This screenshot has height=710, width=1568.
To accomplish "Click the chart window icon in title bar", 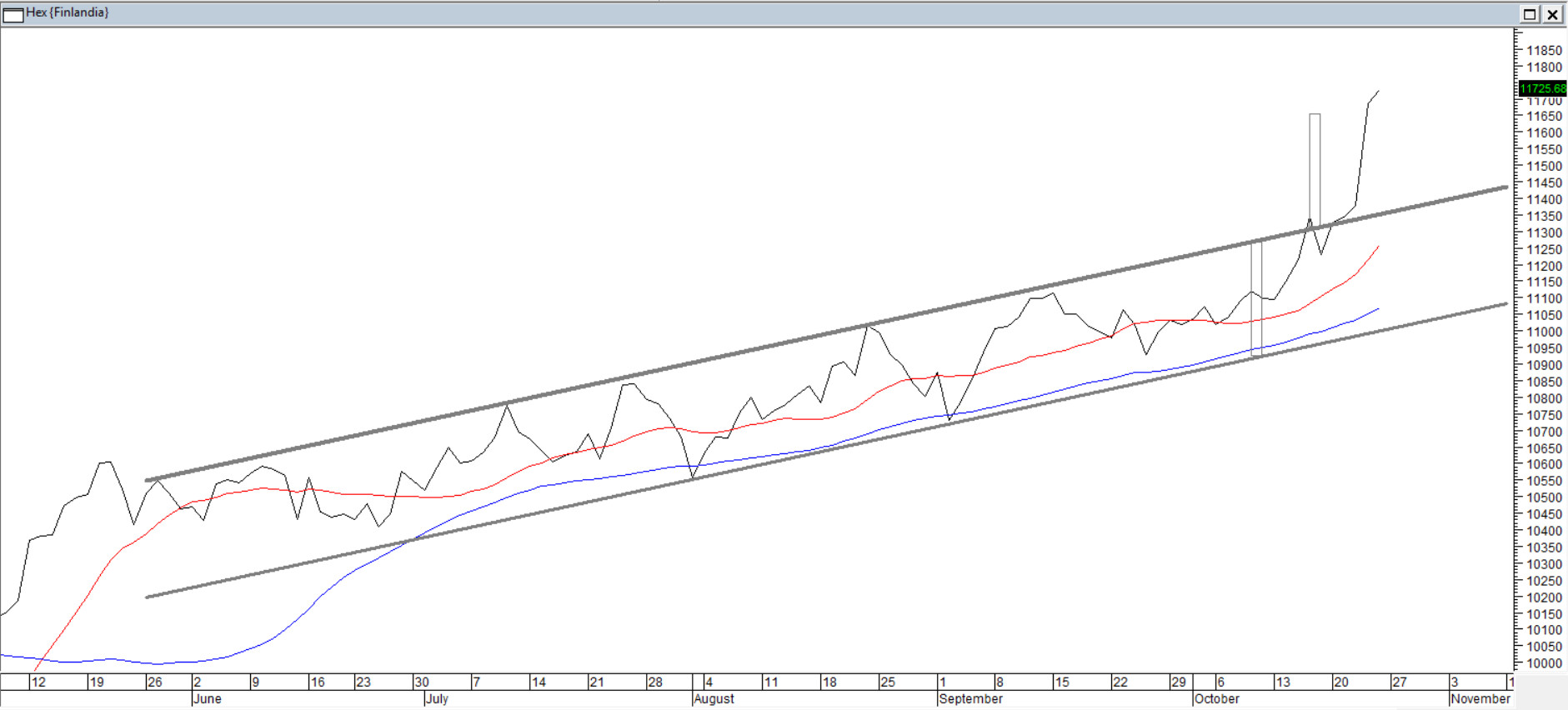I will point(13,14).
